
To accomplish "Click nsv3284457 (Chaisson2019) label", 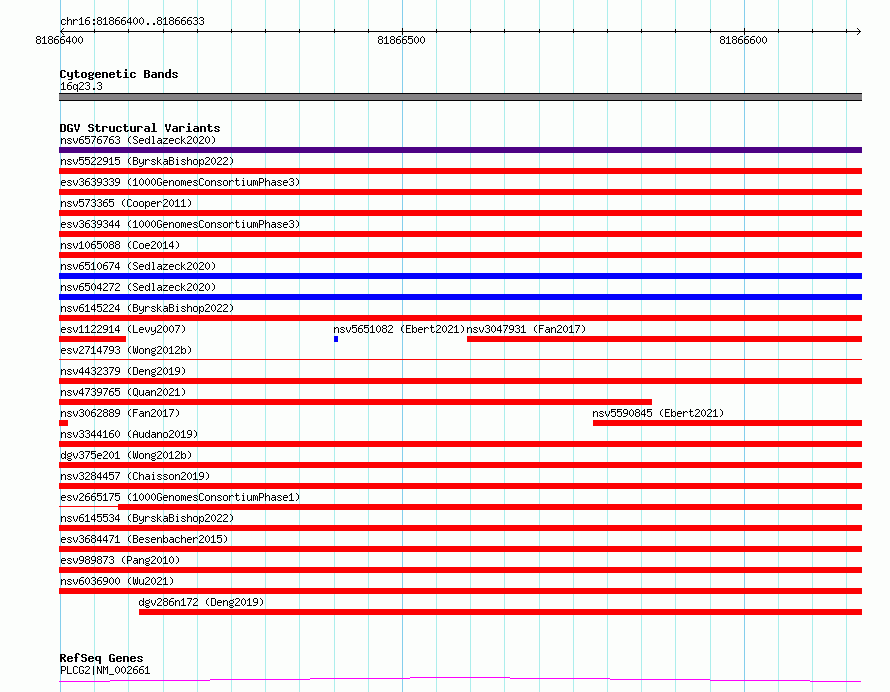I will 135,476.
